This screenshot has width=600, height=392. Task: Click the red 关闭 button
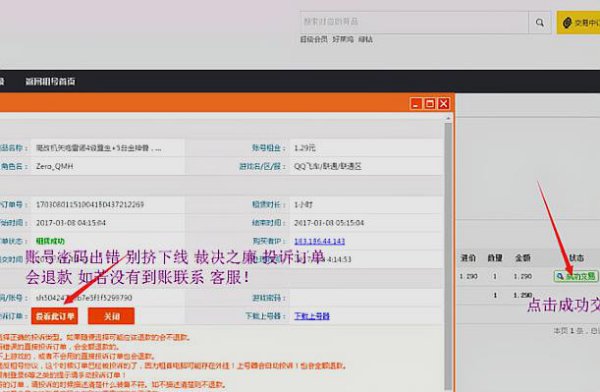pyautogui.click(x=111, y=316)
